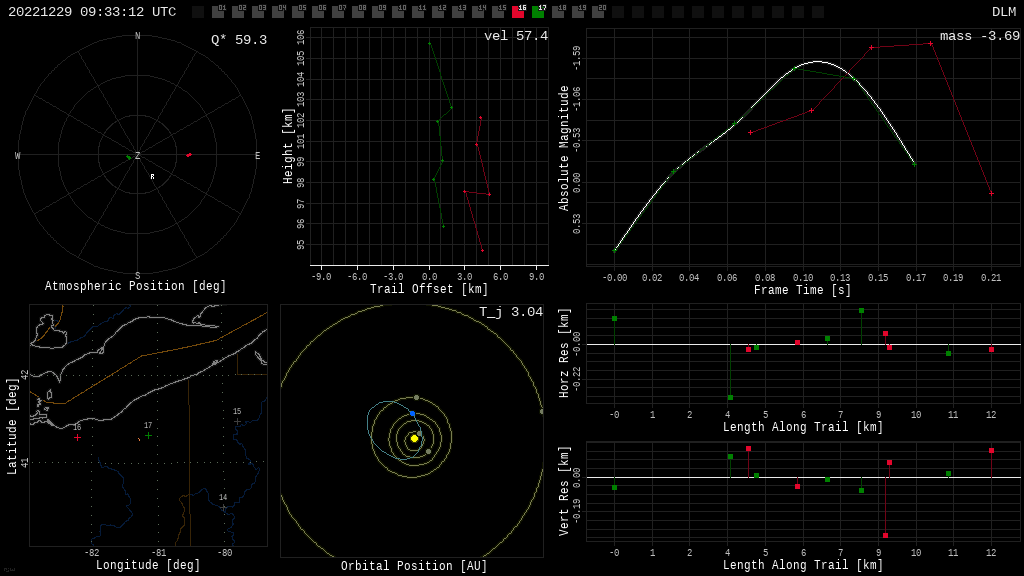Click the E compass label on polar plot
The image size is (1024, 576).
click(x=257, y=155)
